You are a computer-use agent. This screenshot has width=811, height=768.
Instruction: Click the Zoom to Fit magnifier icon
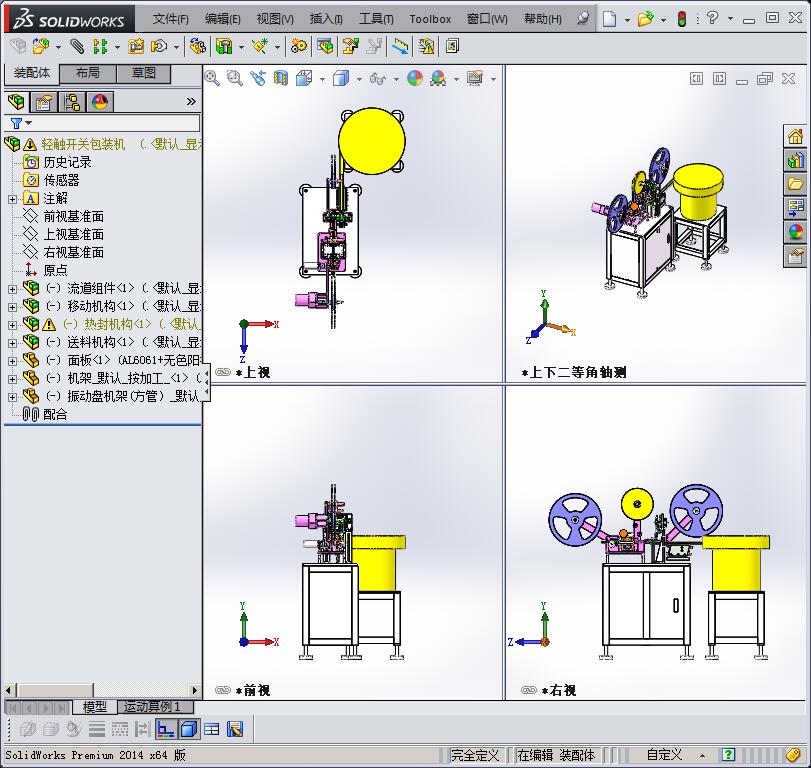212,79
